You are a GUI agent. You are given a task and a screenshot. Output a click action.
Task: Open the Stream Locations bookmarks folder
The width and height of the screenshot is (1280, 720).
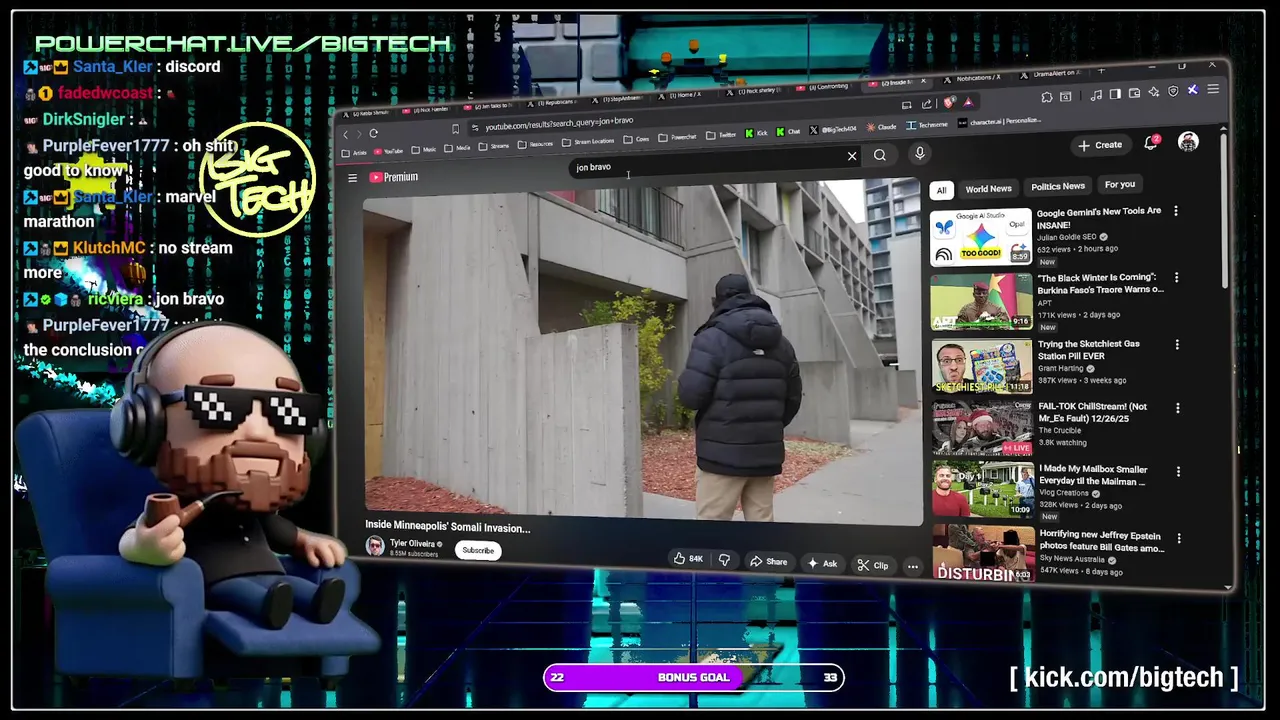click(x=588, y=141)
